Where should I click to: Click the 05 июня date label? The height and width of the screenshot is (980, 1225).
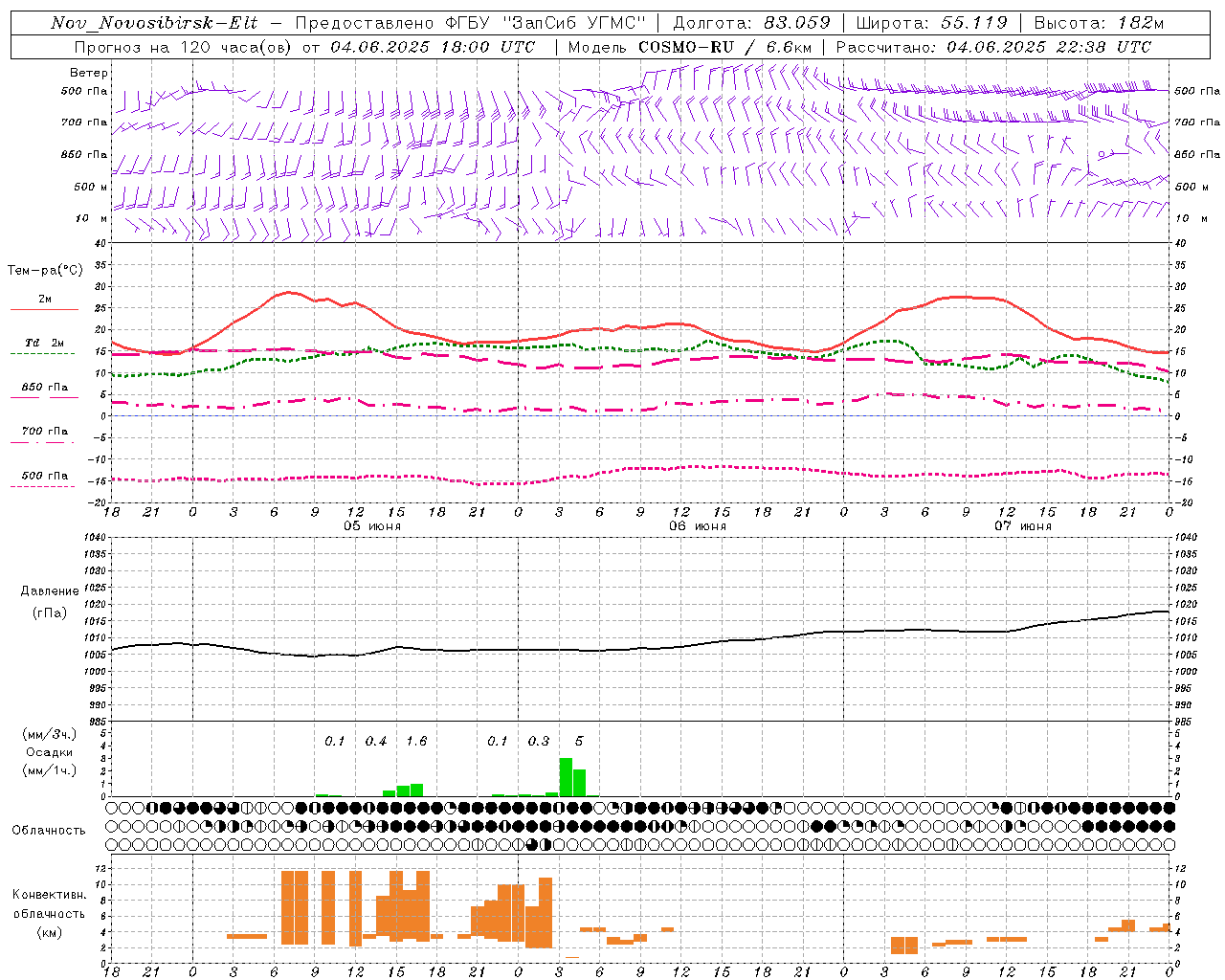372,526
